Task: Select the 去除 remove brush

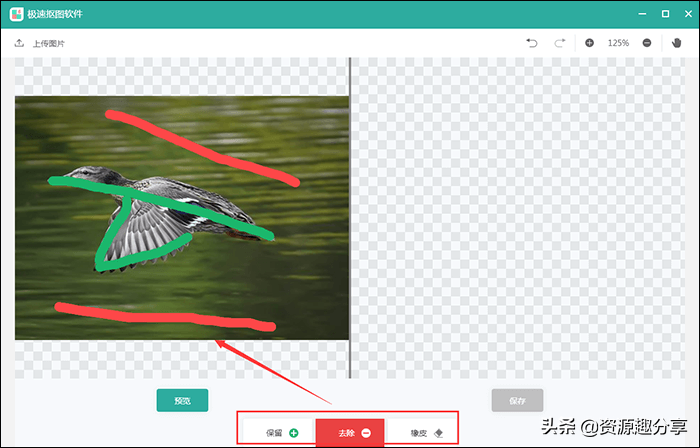Action: pos(350,432)
